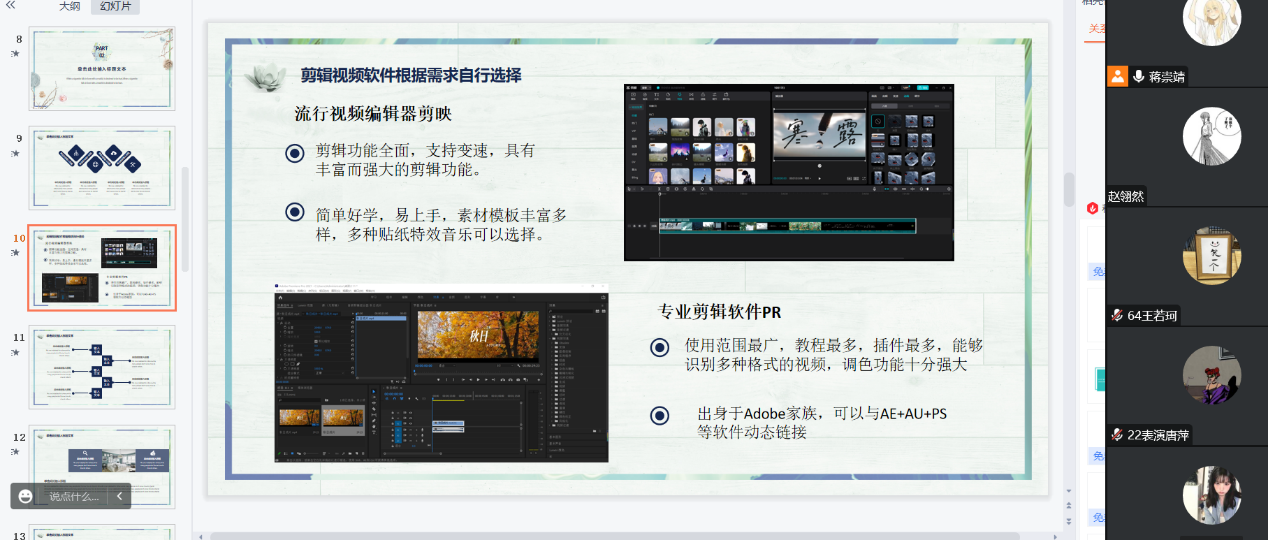Viewport: 1268px width, 540px height.
Task: Switch to the 幻灯片 slides tab
Action: 115,6
